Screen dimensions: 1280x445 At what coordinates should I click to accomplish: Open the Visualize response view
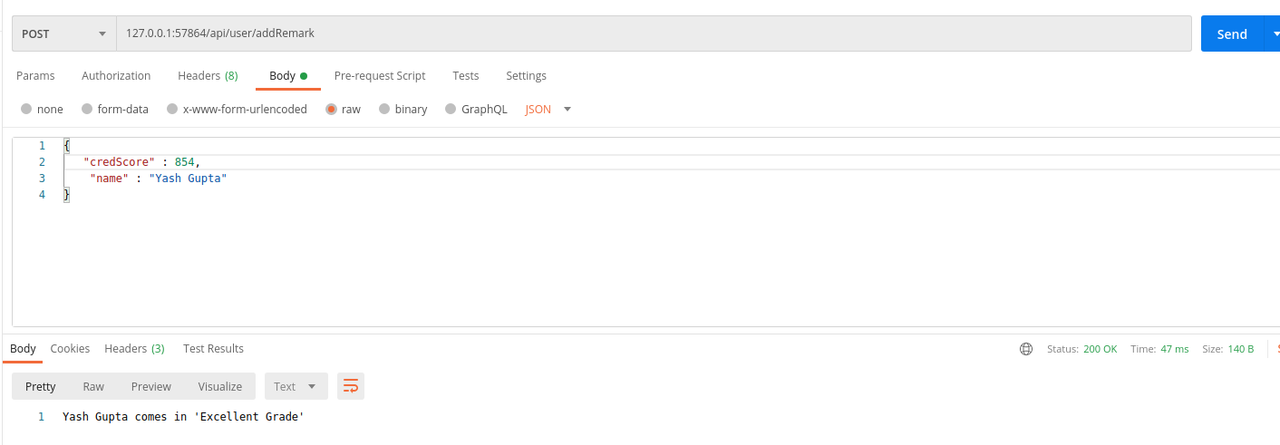click(x=220, y=386)
